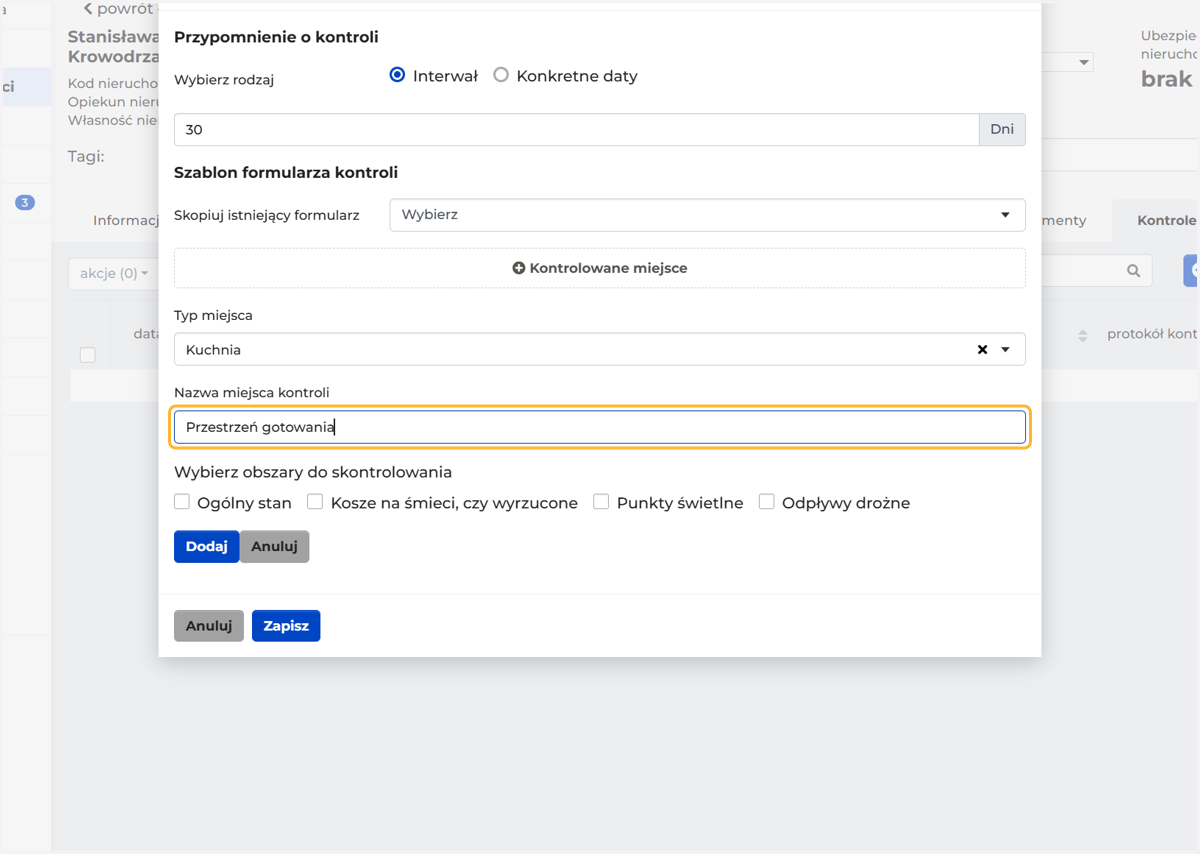Click the protokół kontroli column header
The height and width of the screenshot is (854, 1200).
pos(1152,334)
